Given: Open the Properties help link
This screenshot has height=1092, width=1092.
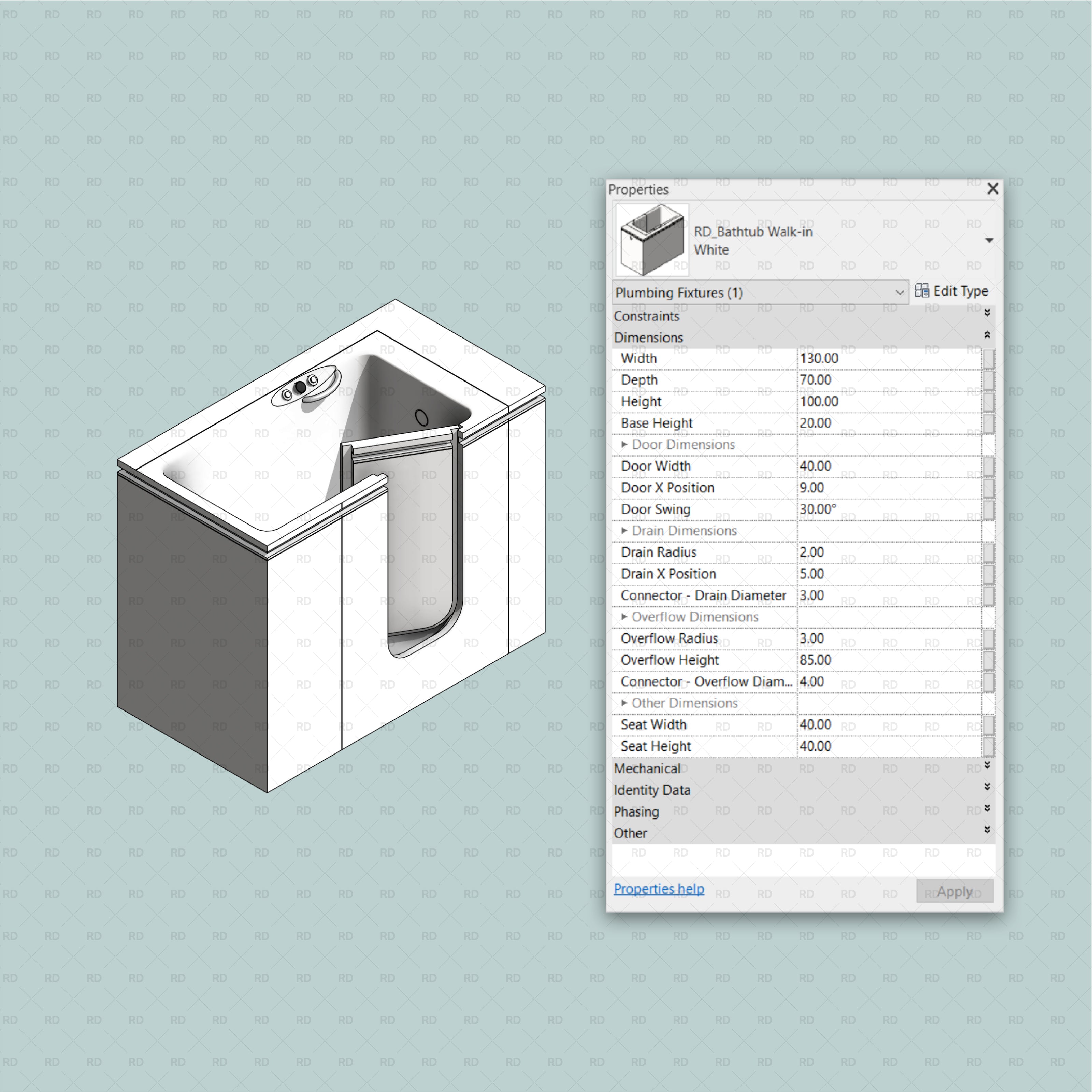Looking at the screenshot, I should [x=659, y=889].
